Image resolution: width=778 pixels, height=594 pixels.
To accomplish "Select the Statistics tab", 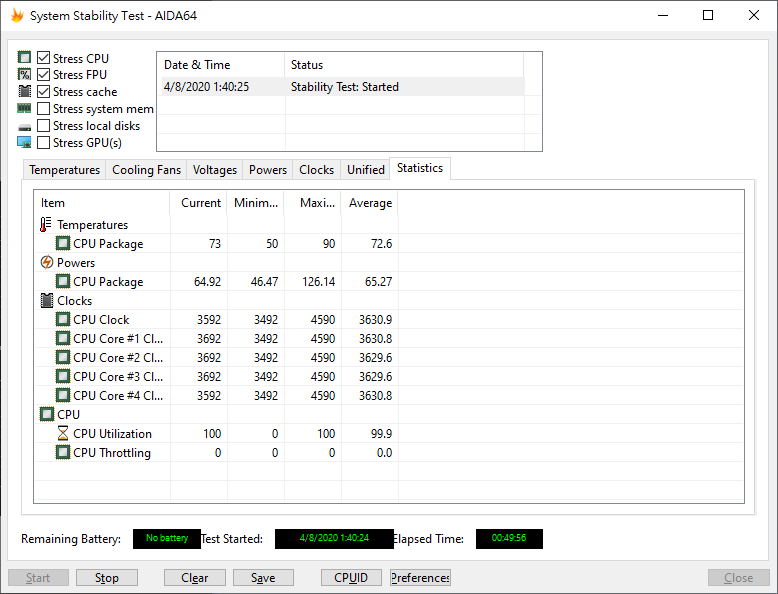I will point(420,168).
